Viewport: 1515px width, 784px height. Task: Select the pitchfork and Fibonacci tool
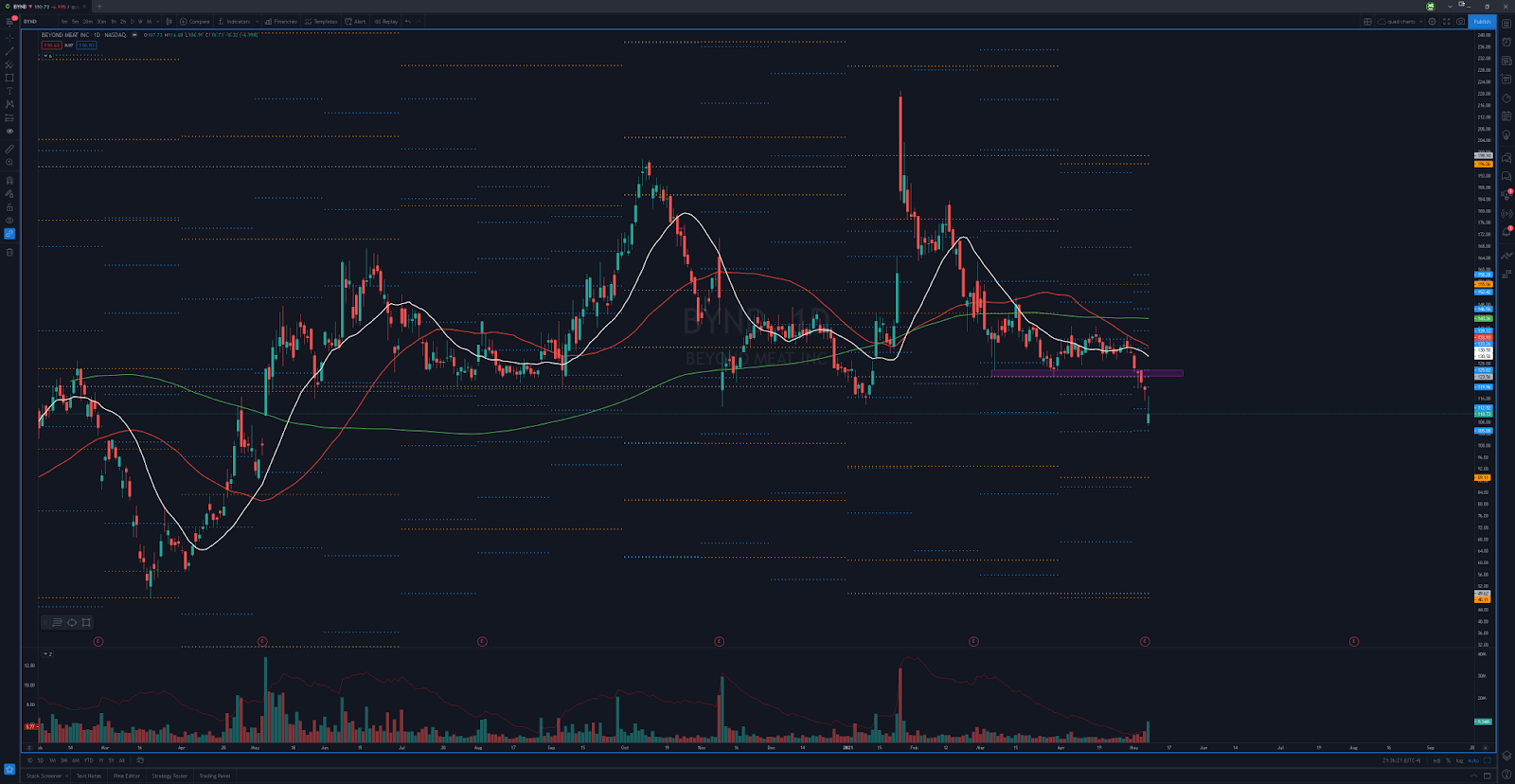coord(9,64)
